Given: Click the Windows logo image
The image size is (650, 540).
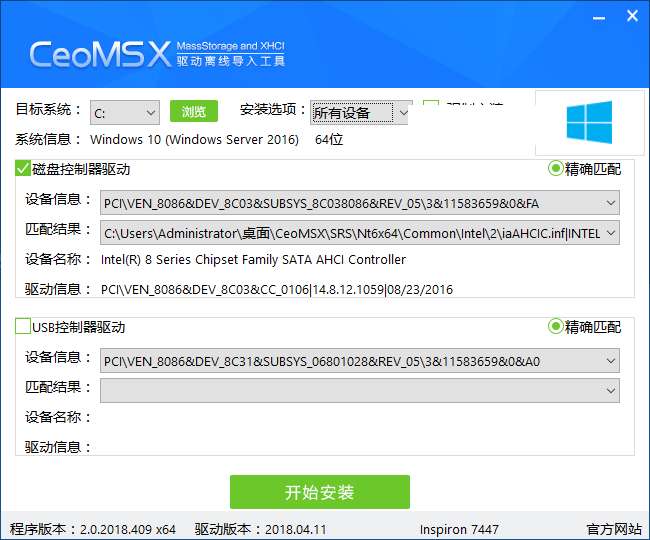Looking at the screenshot, I should tap(589, 122).
